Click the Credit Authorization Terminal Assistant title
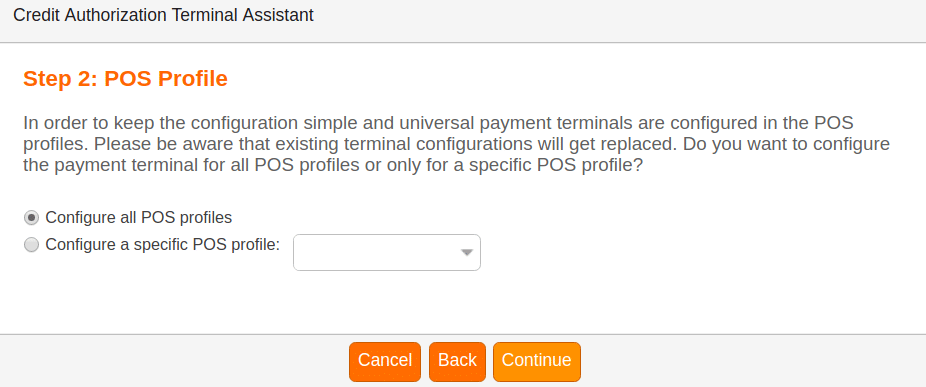This screenshot has width=926, height=387. point(163,15)
